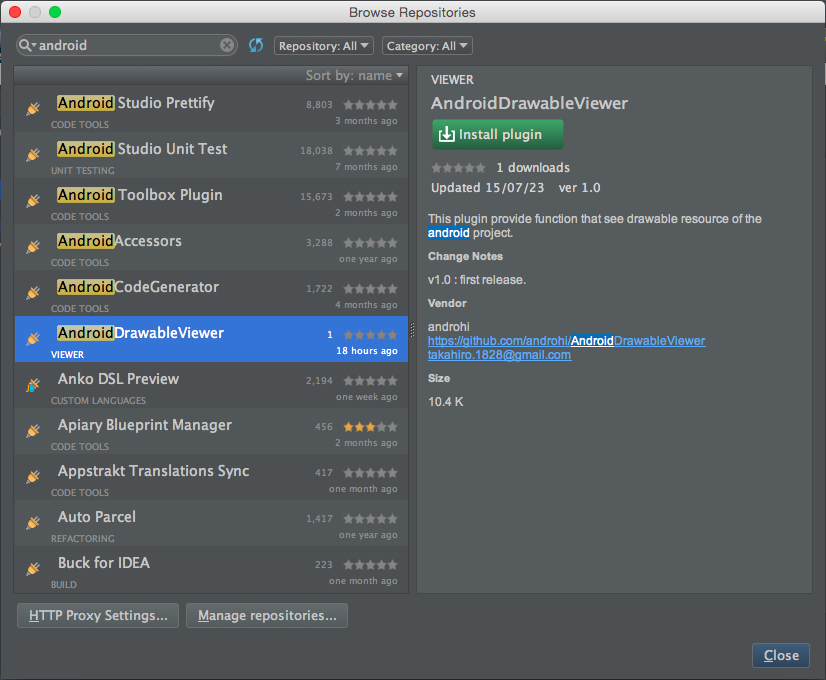This screenshot has width=826, height=680.
Task: Select Appstrakt Translations Sync plugin
Action: coord(211,477)
